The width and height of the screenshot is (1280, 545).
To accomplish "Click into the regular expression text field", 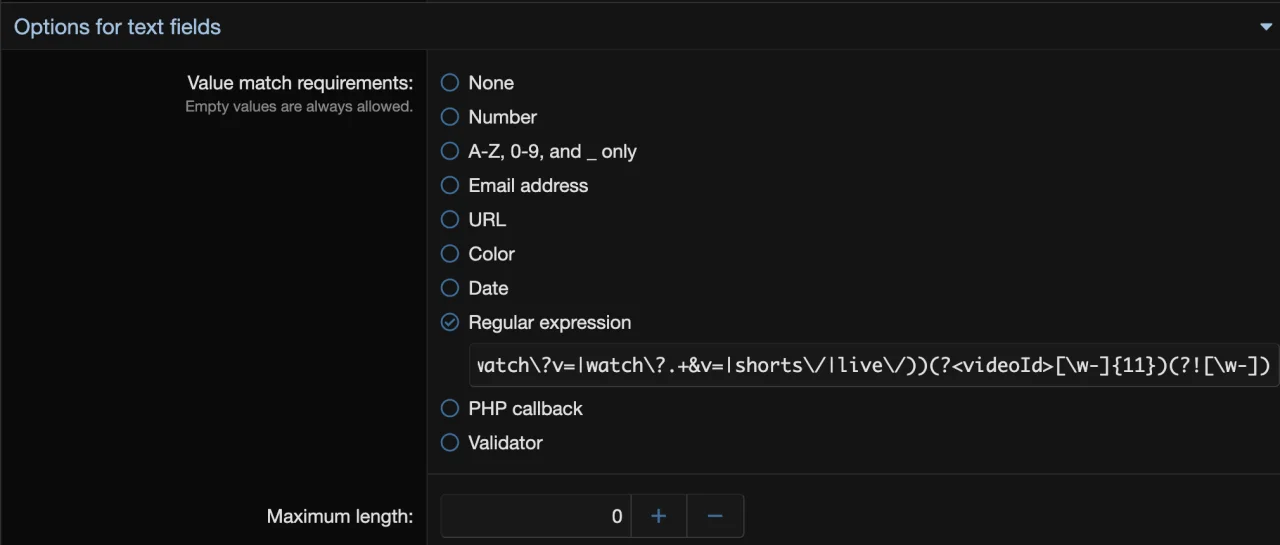I will (872, 365).
